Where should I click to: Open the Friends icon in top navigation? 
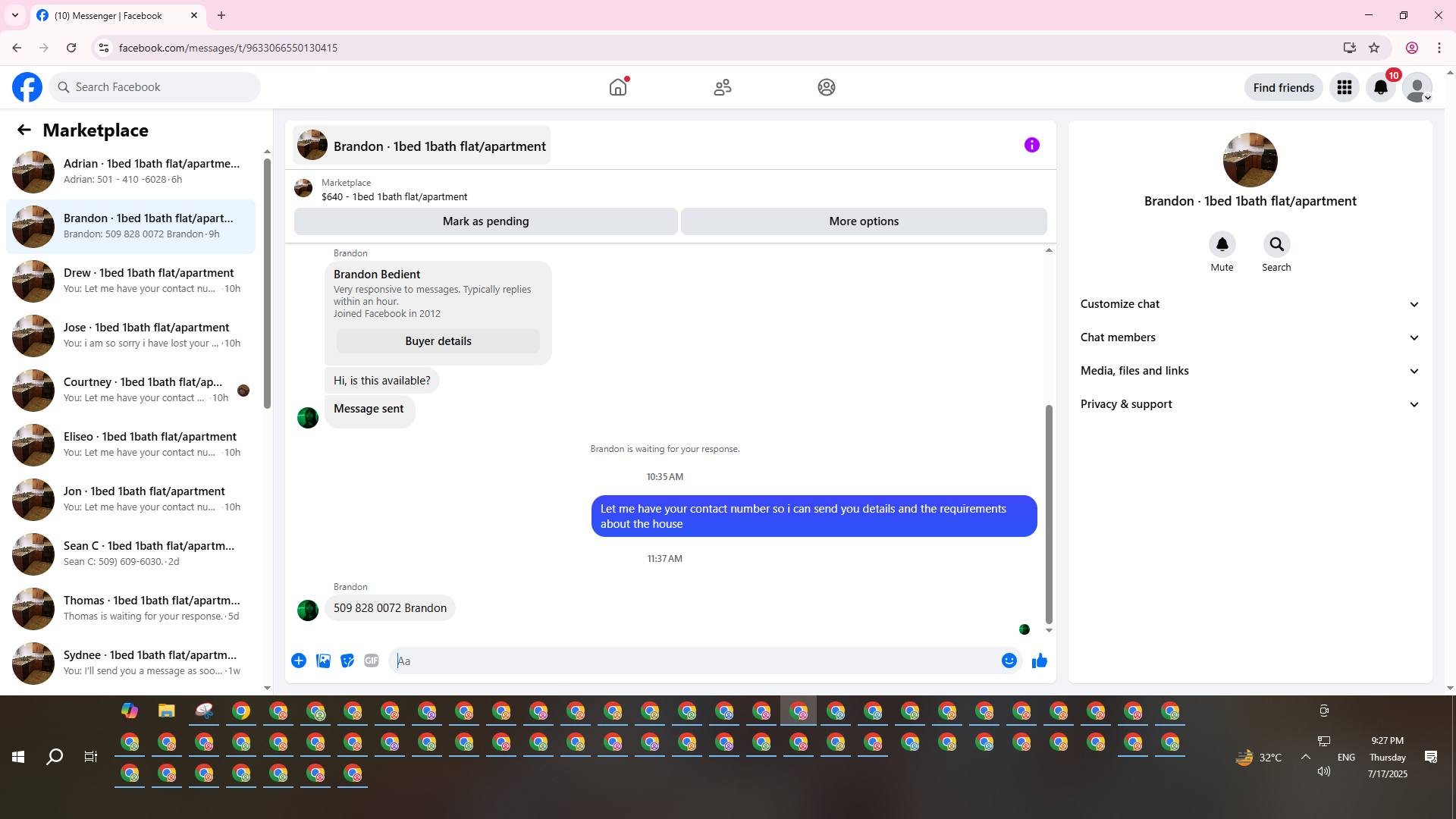pyautogui.click(x=723, y=87)
